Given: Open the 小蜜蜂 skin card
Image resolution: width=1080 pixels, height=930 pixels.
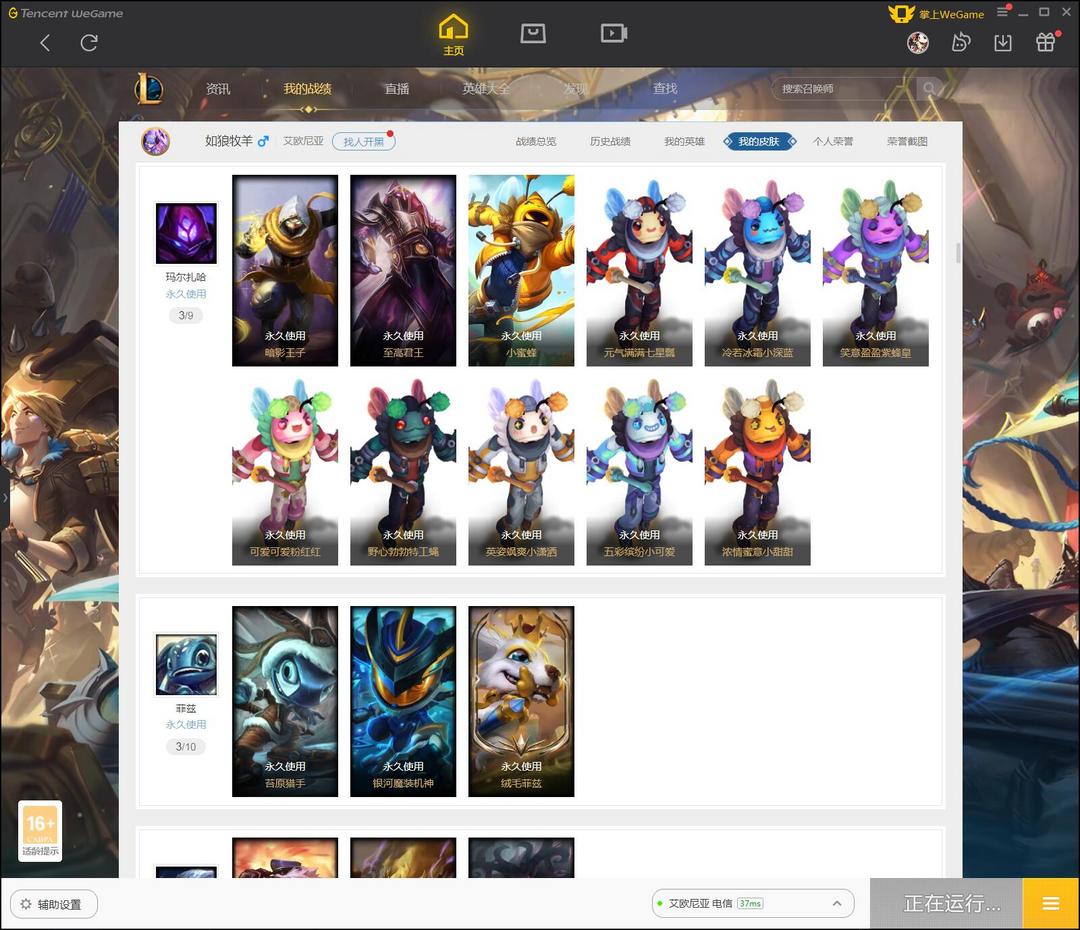Looking at the screenshot, I should click(x=521, y=270).
